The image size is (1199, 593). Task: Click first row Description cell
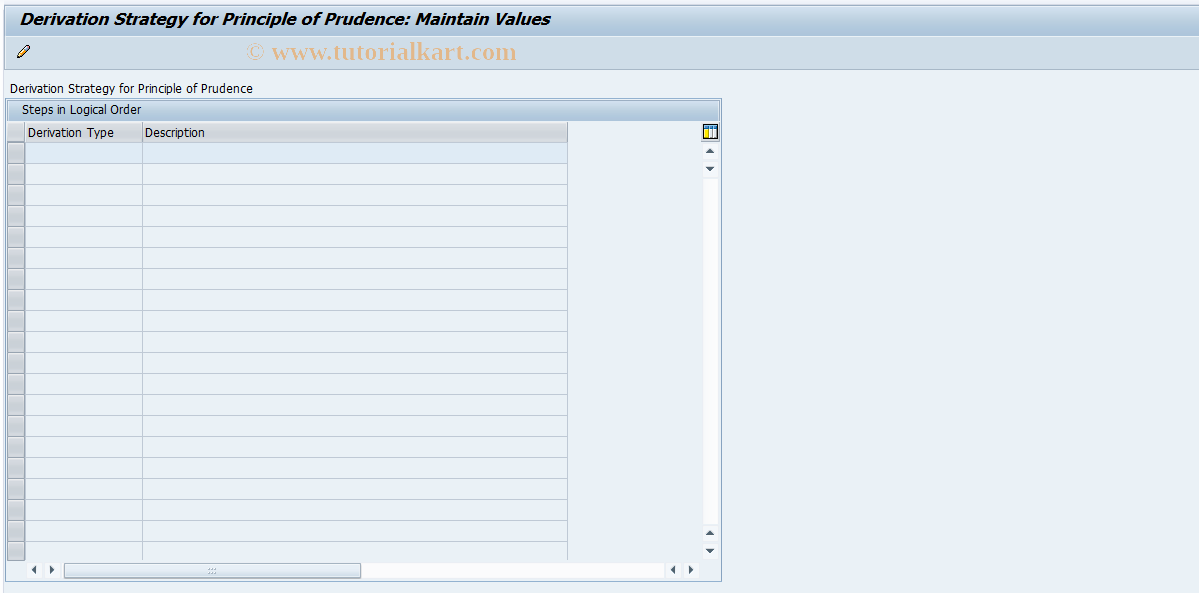pos(355,153)
